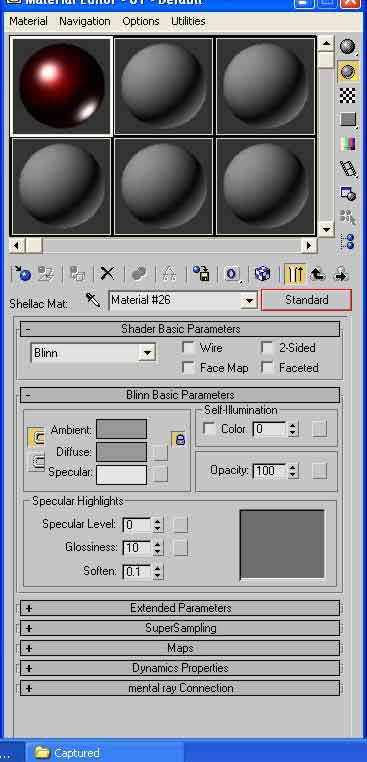Enable the Faceted checkbox

pyautogui.click(x=267, y=368)
